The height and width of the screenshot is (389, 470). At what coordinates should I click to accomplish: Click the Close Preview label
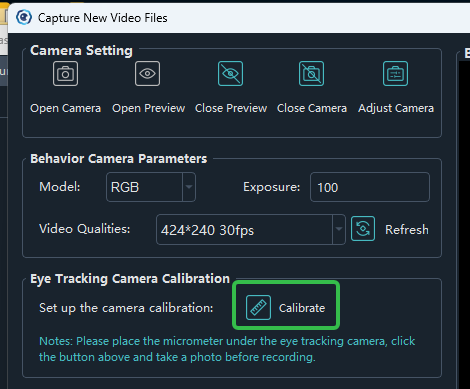click(231, 108)
